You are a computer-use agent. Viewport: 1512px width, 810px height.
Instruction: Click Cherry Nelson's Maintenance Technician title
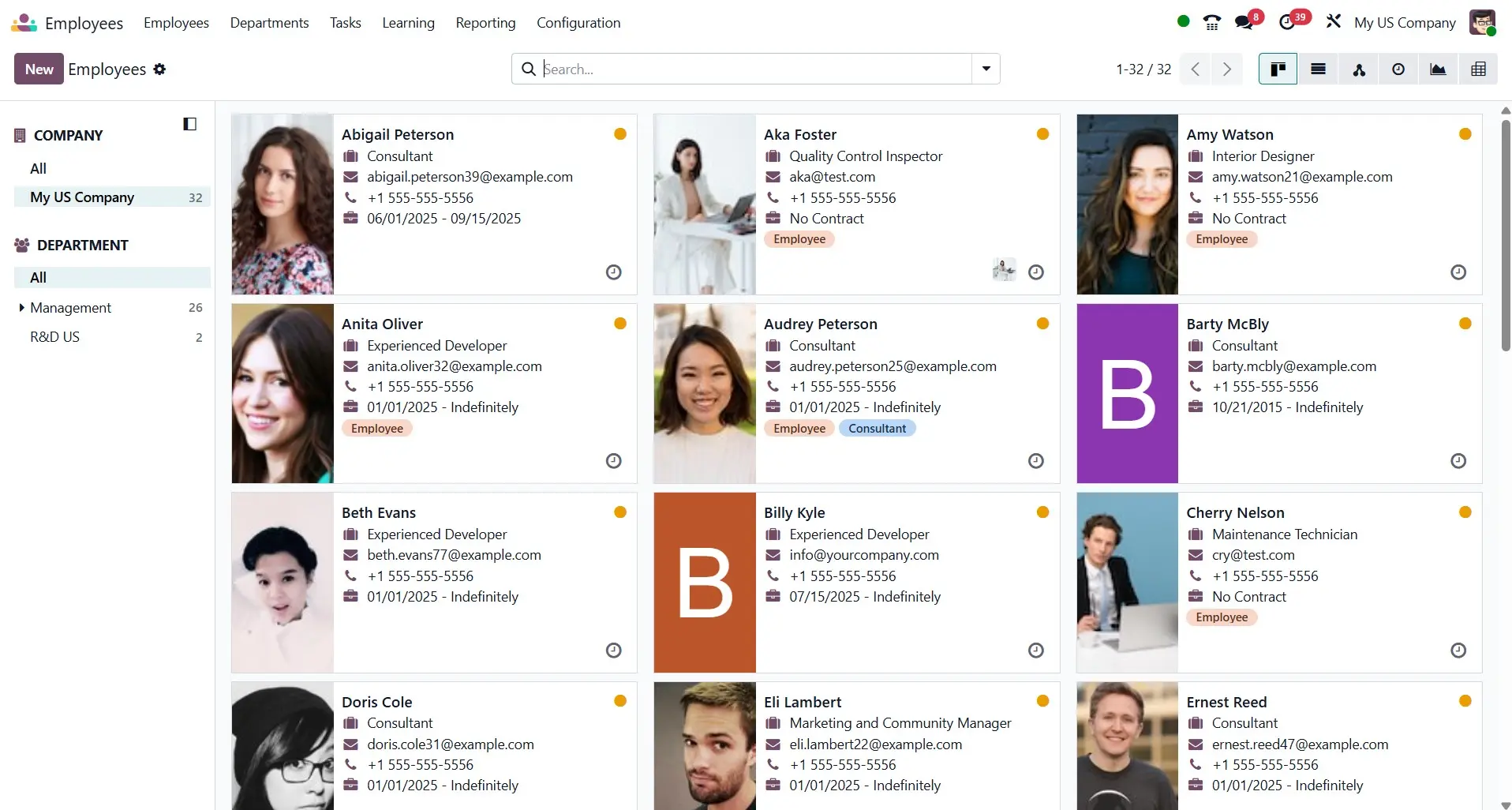[1285, 534]
